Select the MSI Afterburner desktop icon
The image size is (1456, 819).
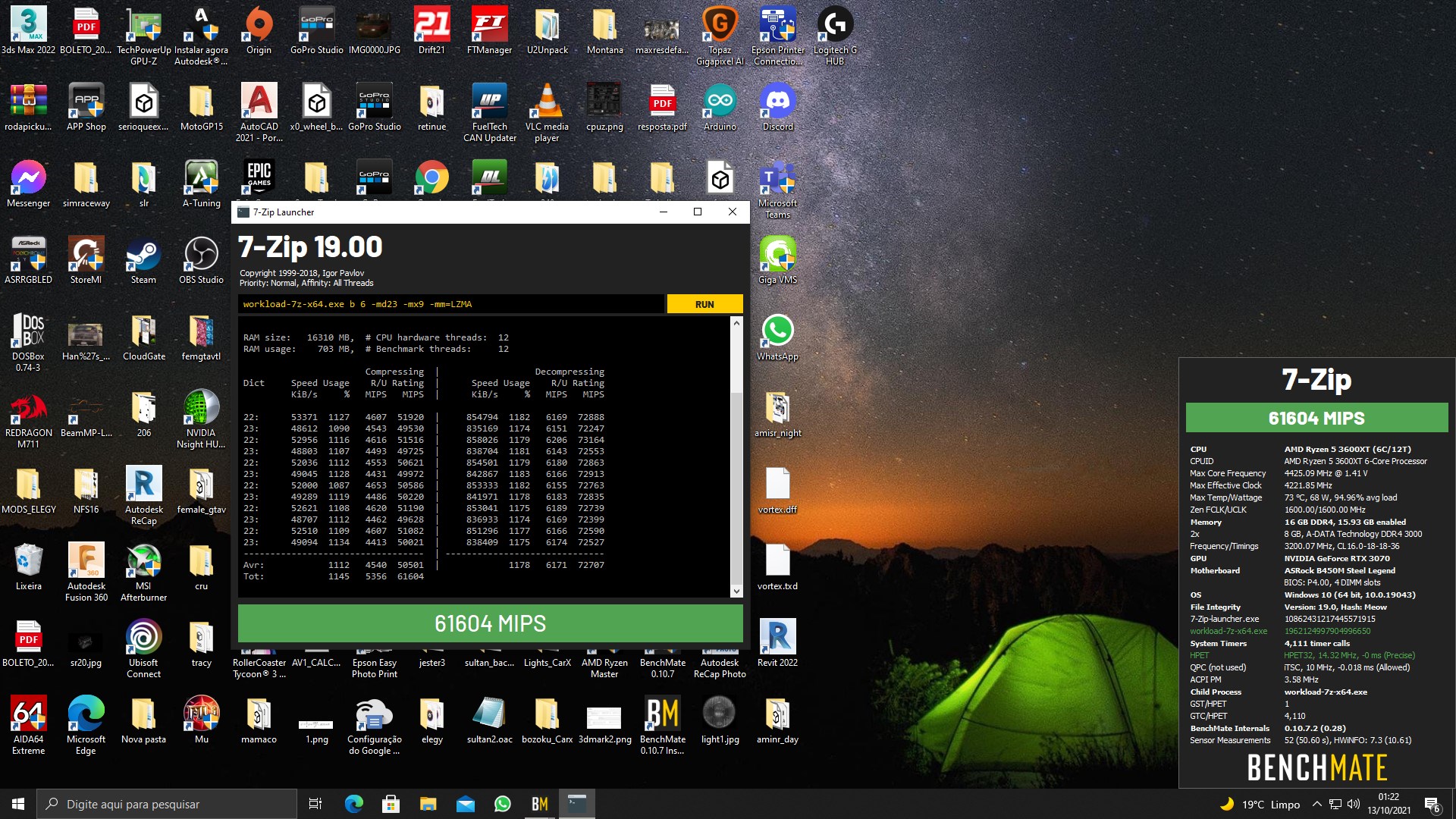(143, 573)
